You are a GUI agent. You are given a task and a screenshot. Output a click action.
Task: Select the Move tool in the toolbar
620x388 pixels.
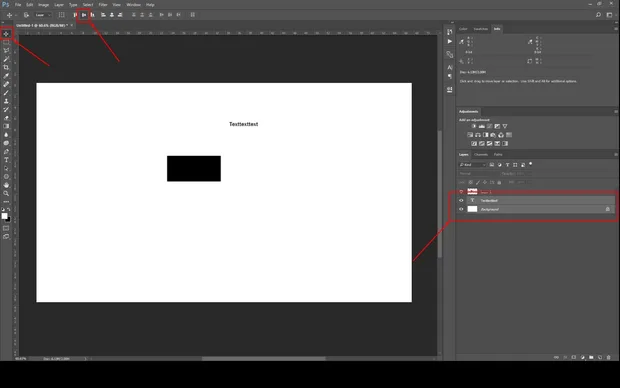point(6,34)
